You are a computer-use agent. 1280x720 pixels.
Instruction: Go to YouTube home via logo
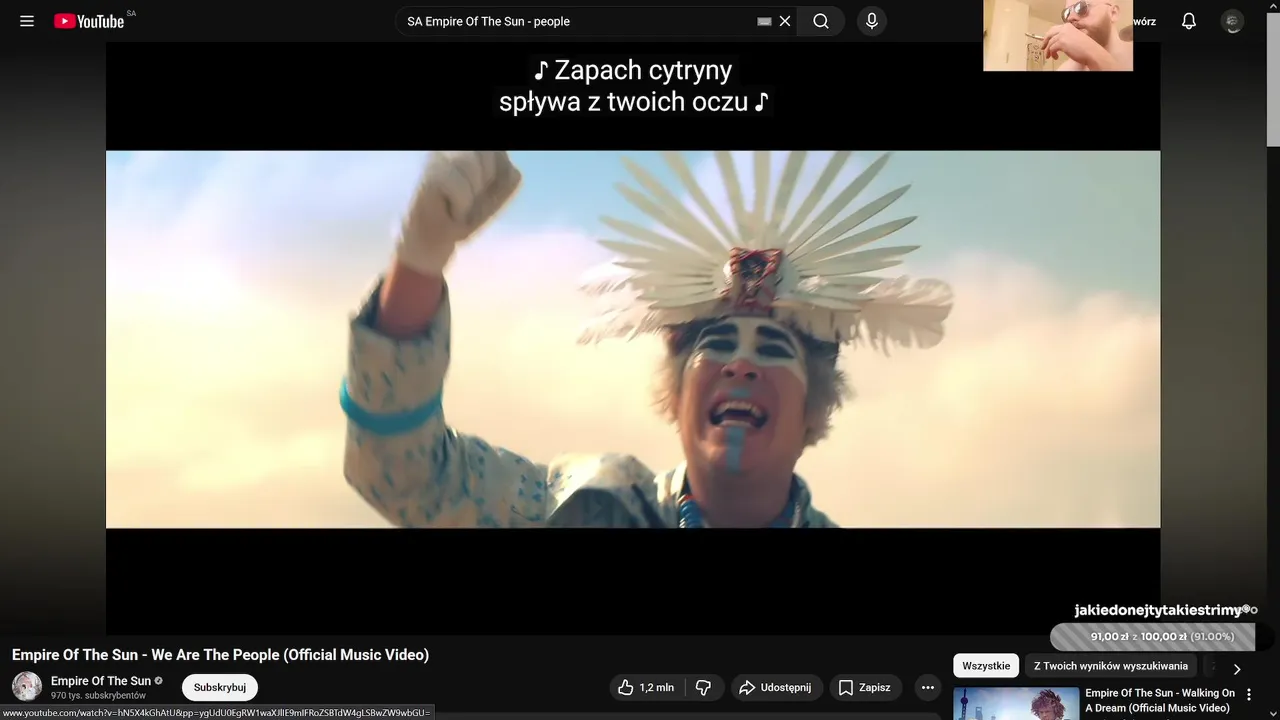[x=89, y=21]
